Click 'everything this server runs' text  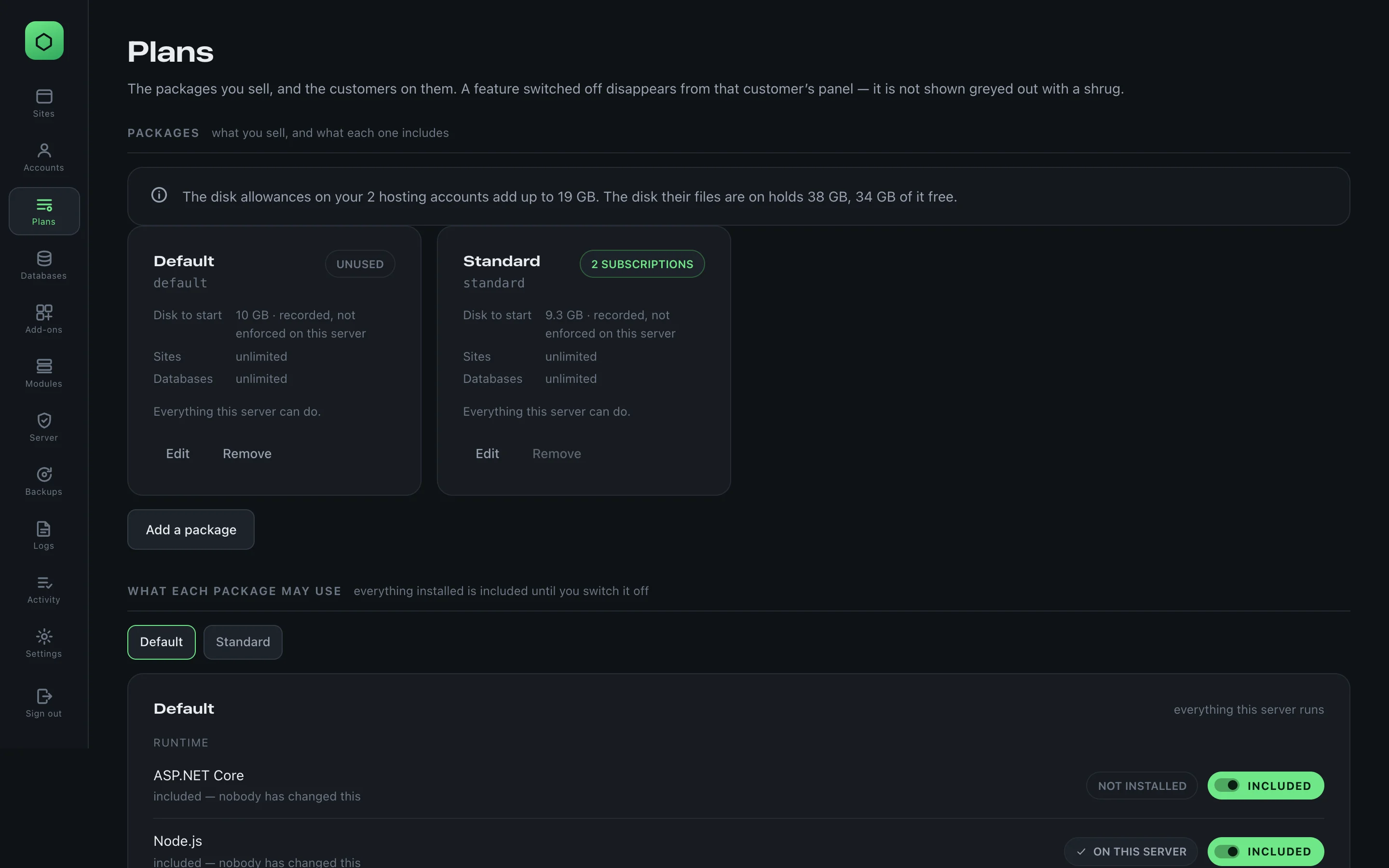pos(1248,709)
